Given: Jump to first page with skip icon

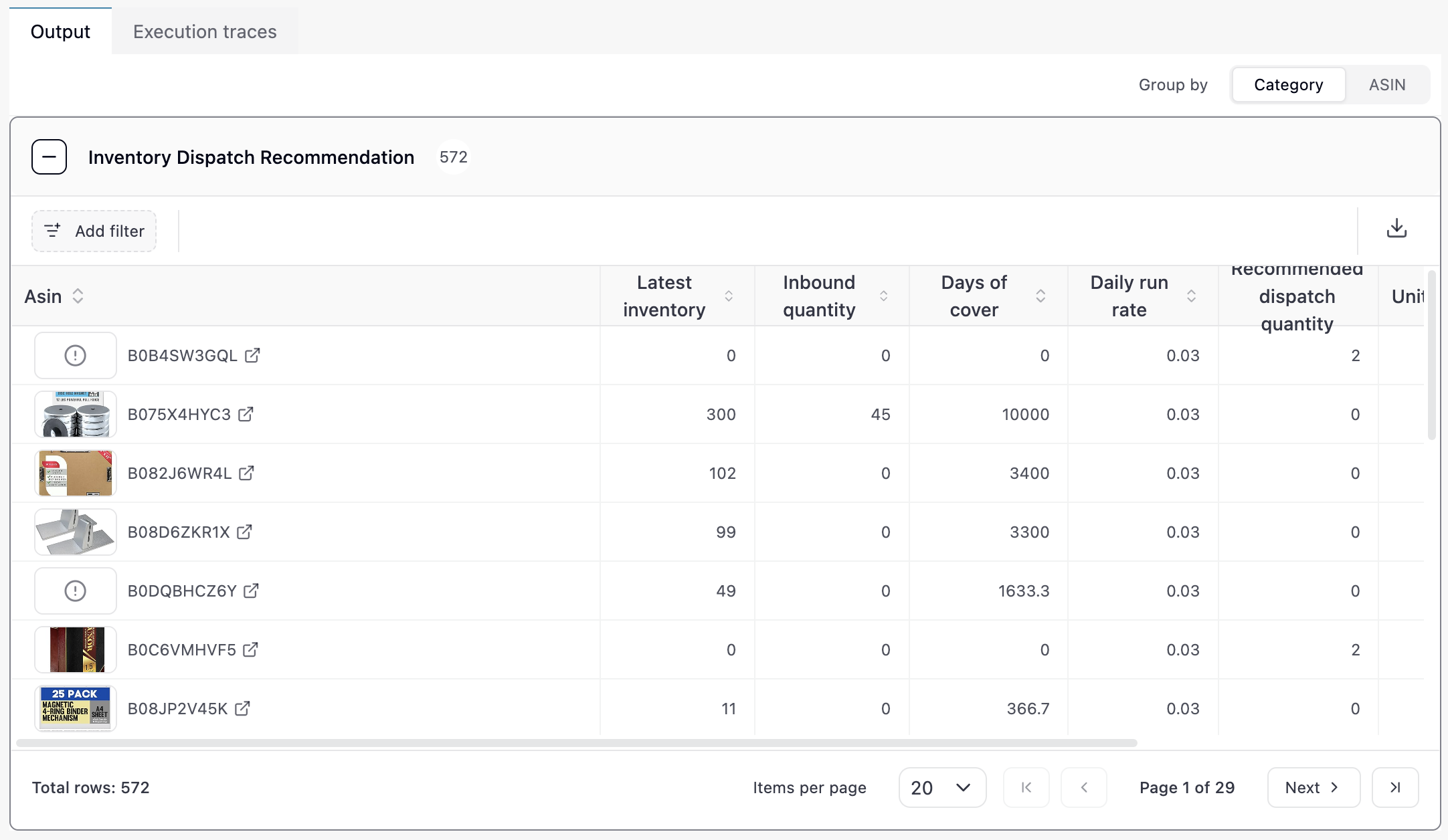Looking at the screenshot, I should [1026, 787].
